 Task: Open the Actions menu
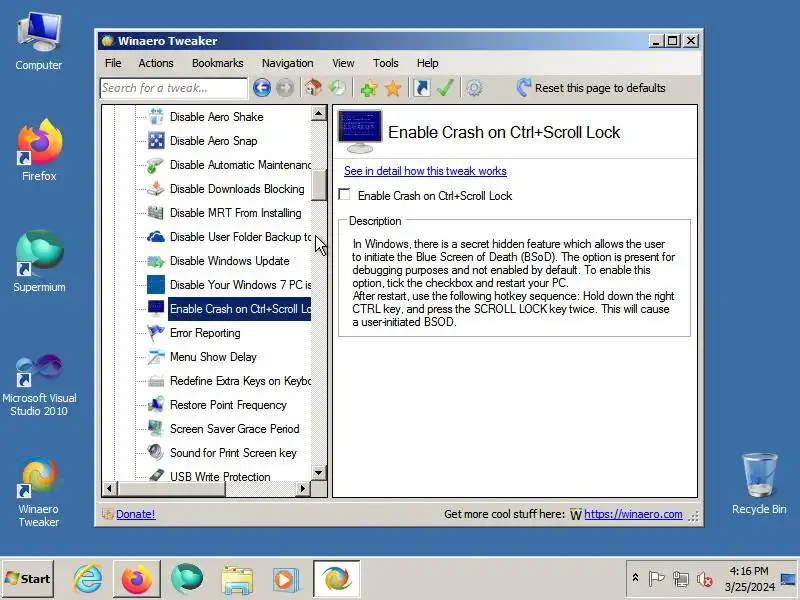click(156, 63)
